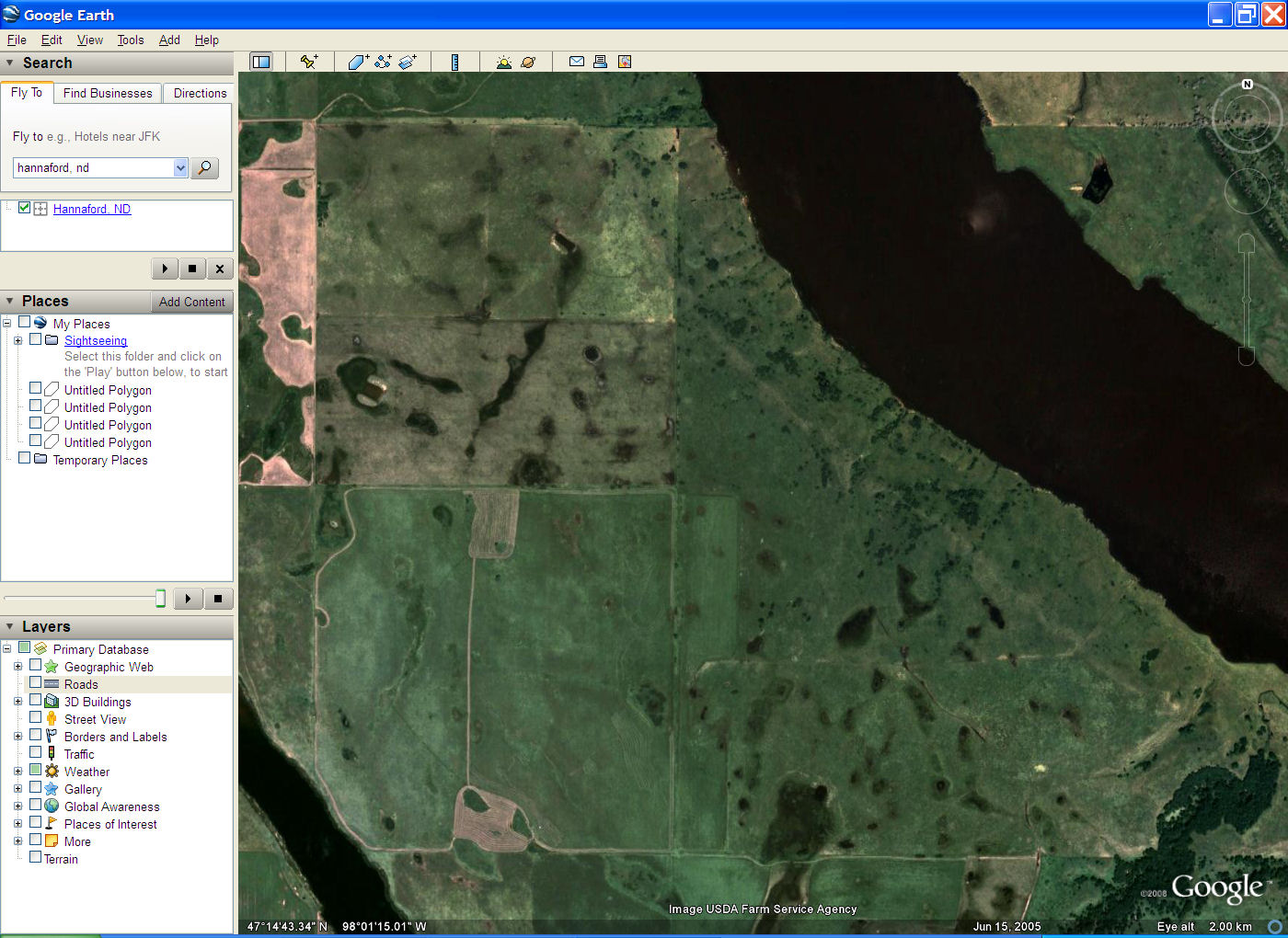Image resolution: width=1288 pixels, height=938 pixels.
Task: Check the Sightseeing folder checkbox
Action: tap(36, 339)
